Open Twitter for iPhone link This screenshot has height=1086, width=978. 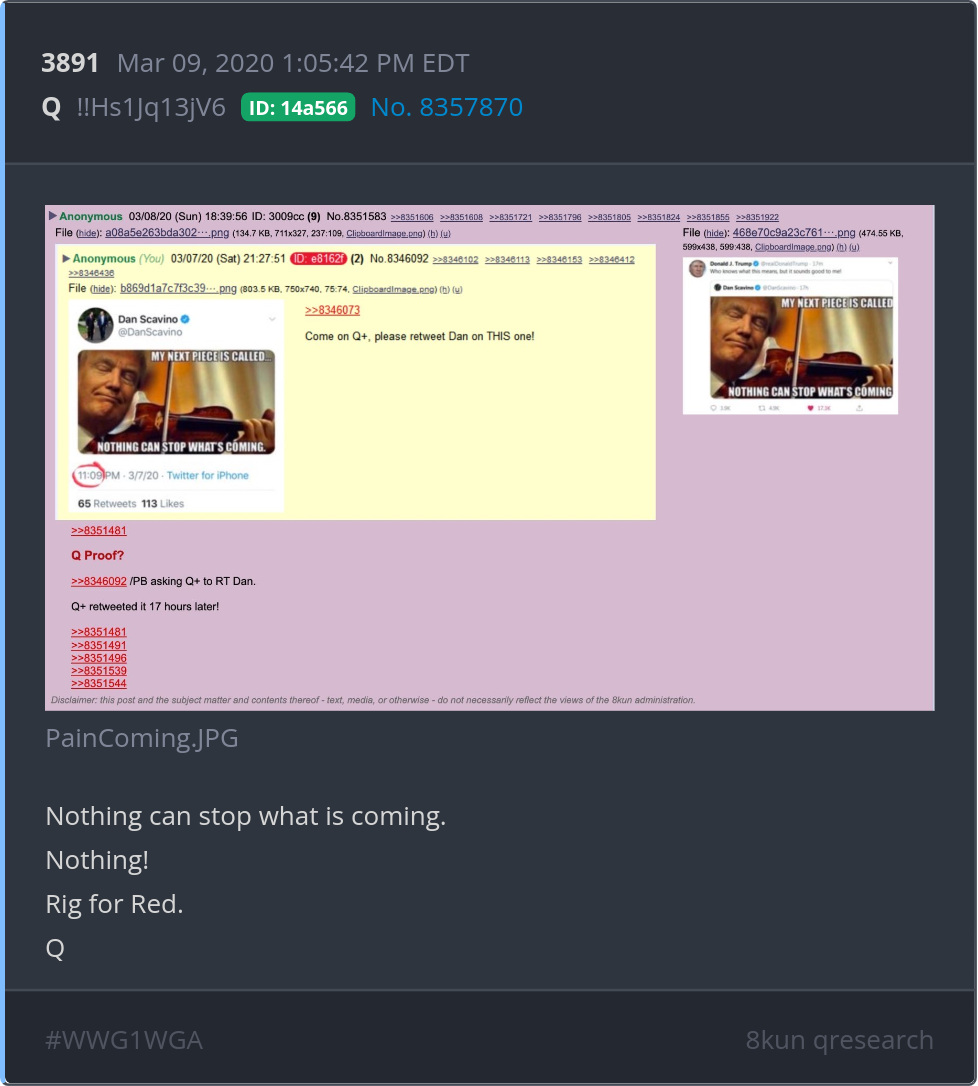(208, 475)
